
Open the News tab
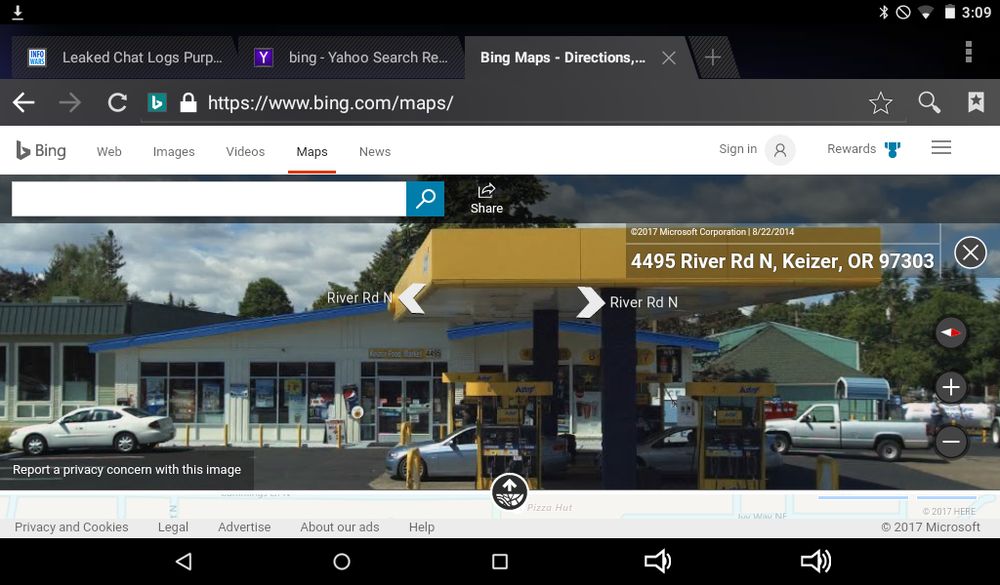pyautogui.click(x=374, y=152)
